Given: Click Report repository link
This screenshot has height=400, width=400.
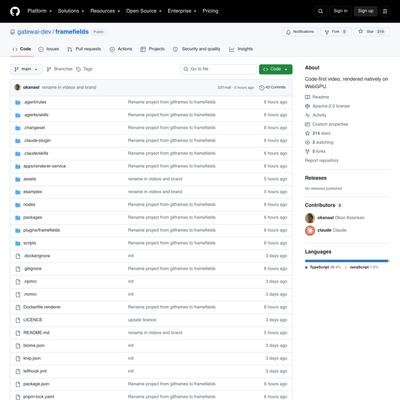Looking at the screenshot, I should coord(322,160).
